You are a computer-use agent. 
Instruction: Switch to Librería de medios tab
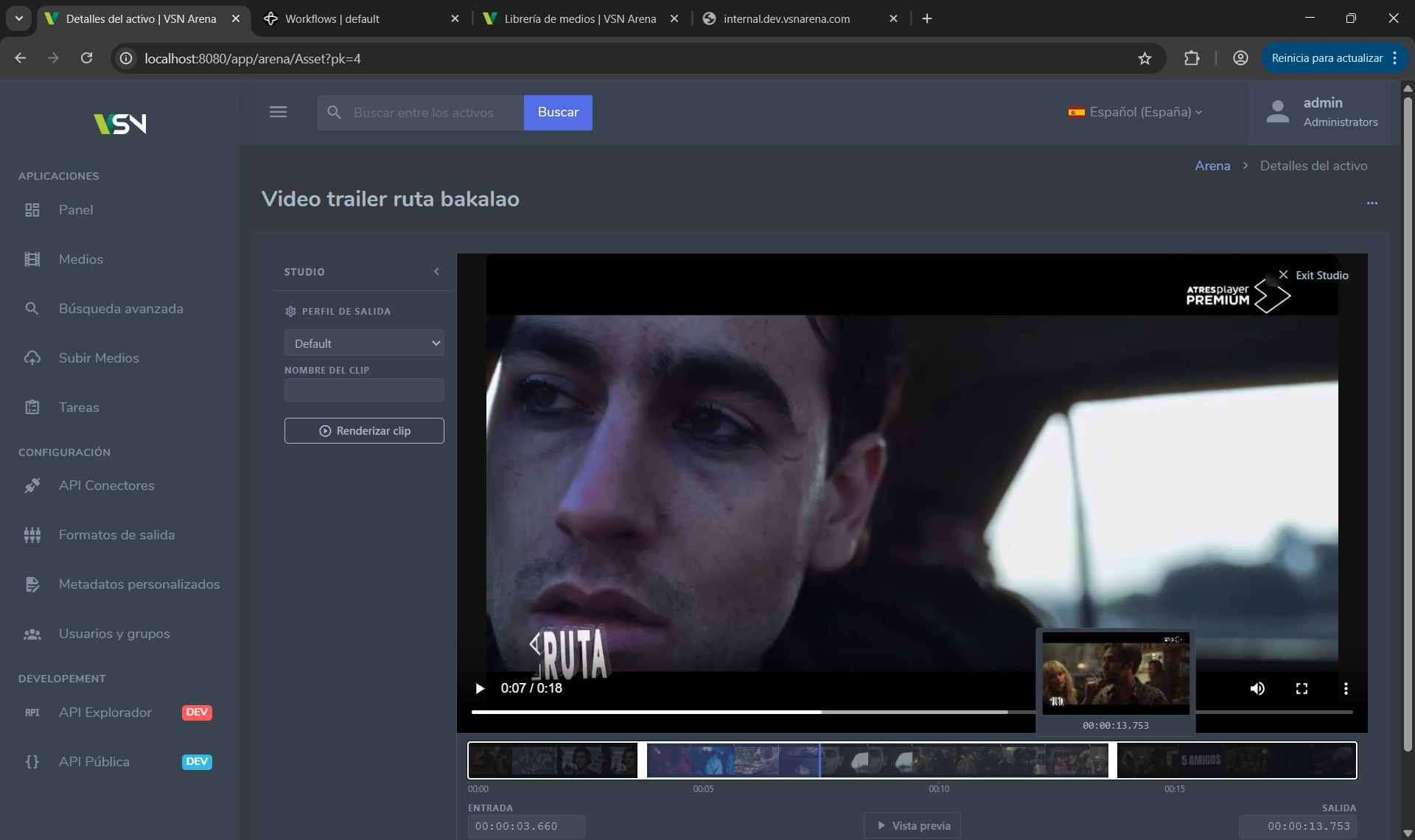pos(580,18)
